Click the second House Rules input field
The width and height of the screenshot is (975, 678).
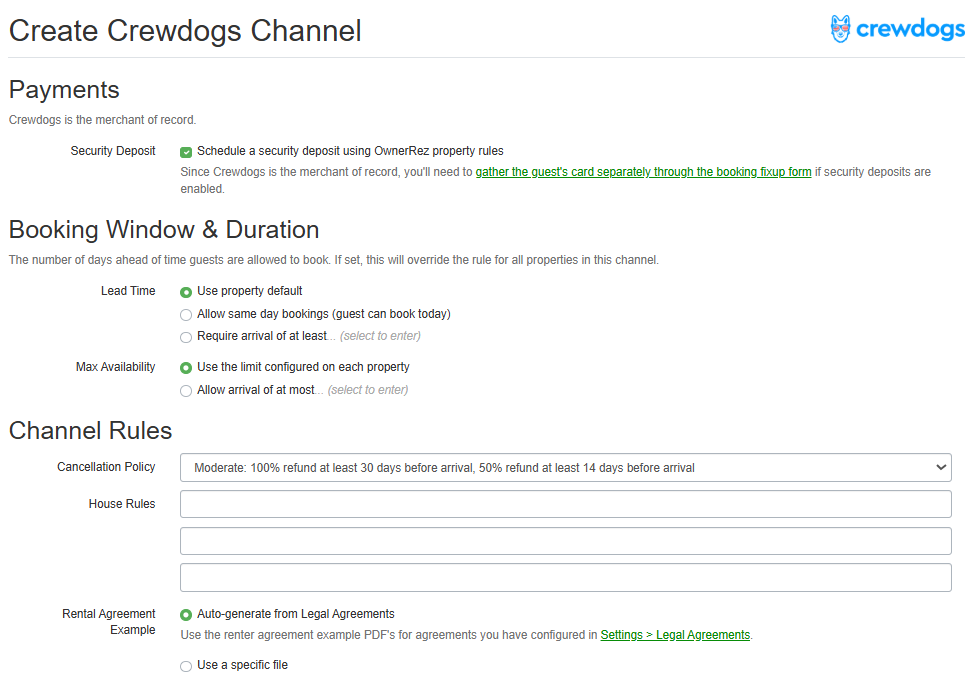566,541
